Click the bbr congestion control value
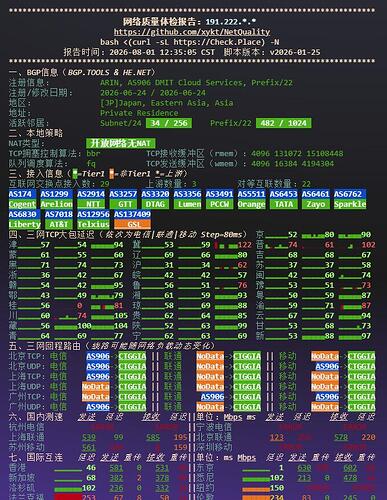Image resolution: width=387 pixels, height=500 pixels. [93, 153]
